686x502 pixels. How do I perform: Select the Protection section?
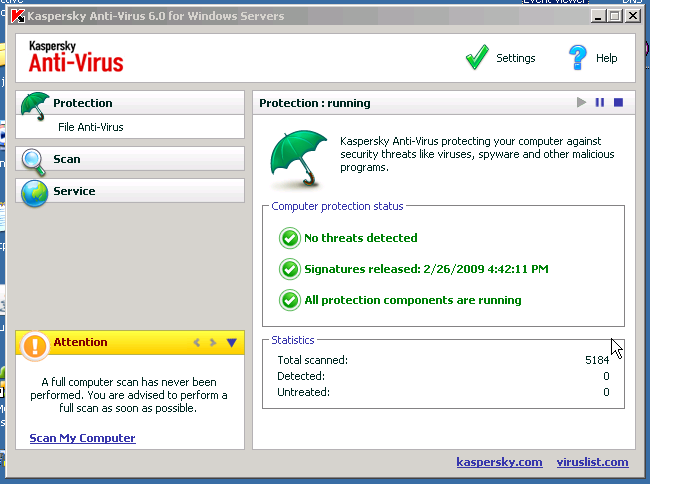click(x=130, y=103)
